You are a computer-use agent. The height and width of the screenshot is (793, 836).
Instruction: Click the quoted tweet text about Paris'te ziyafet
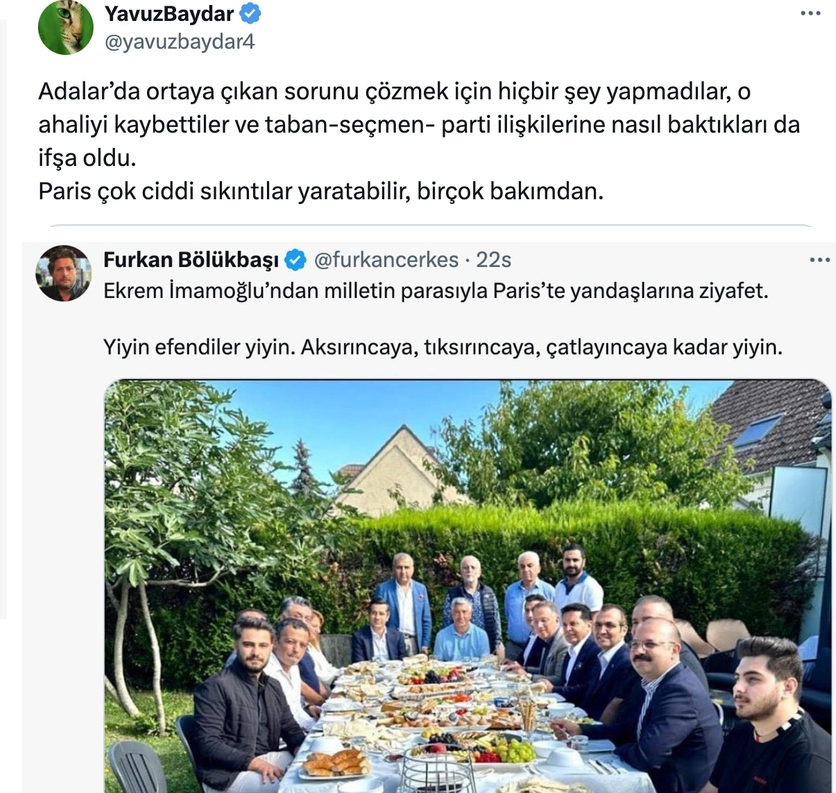[436, 291]
